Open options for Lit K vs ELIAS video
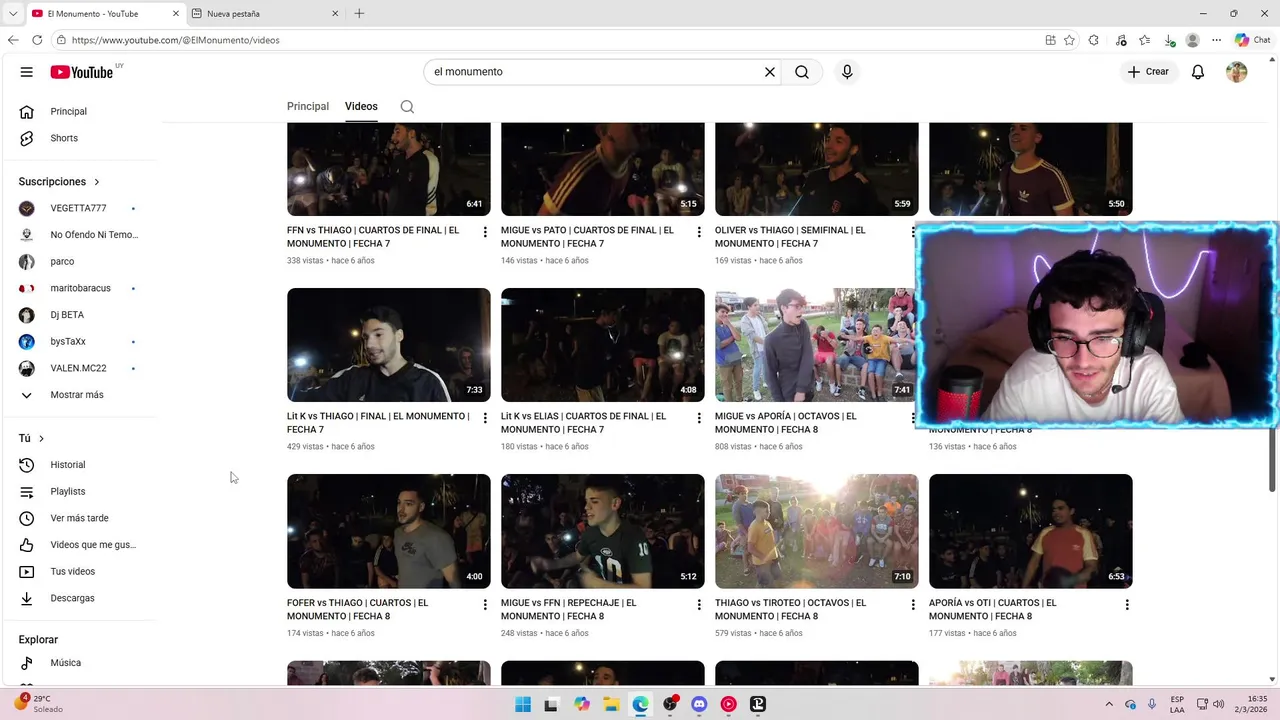The image size is (1280, 720). 699,418
